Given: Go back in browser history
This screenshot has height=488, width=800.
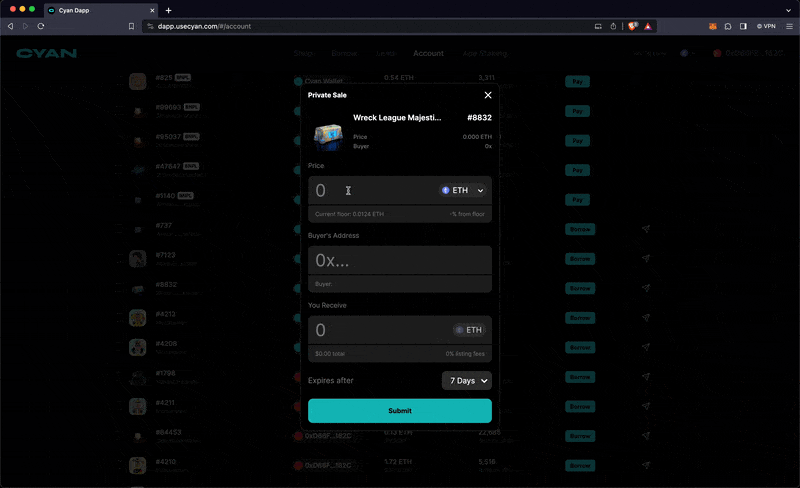Looking at the screenshot, I should pos(10,26).
